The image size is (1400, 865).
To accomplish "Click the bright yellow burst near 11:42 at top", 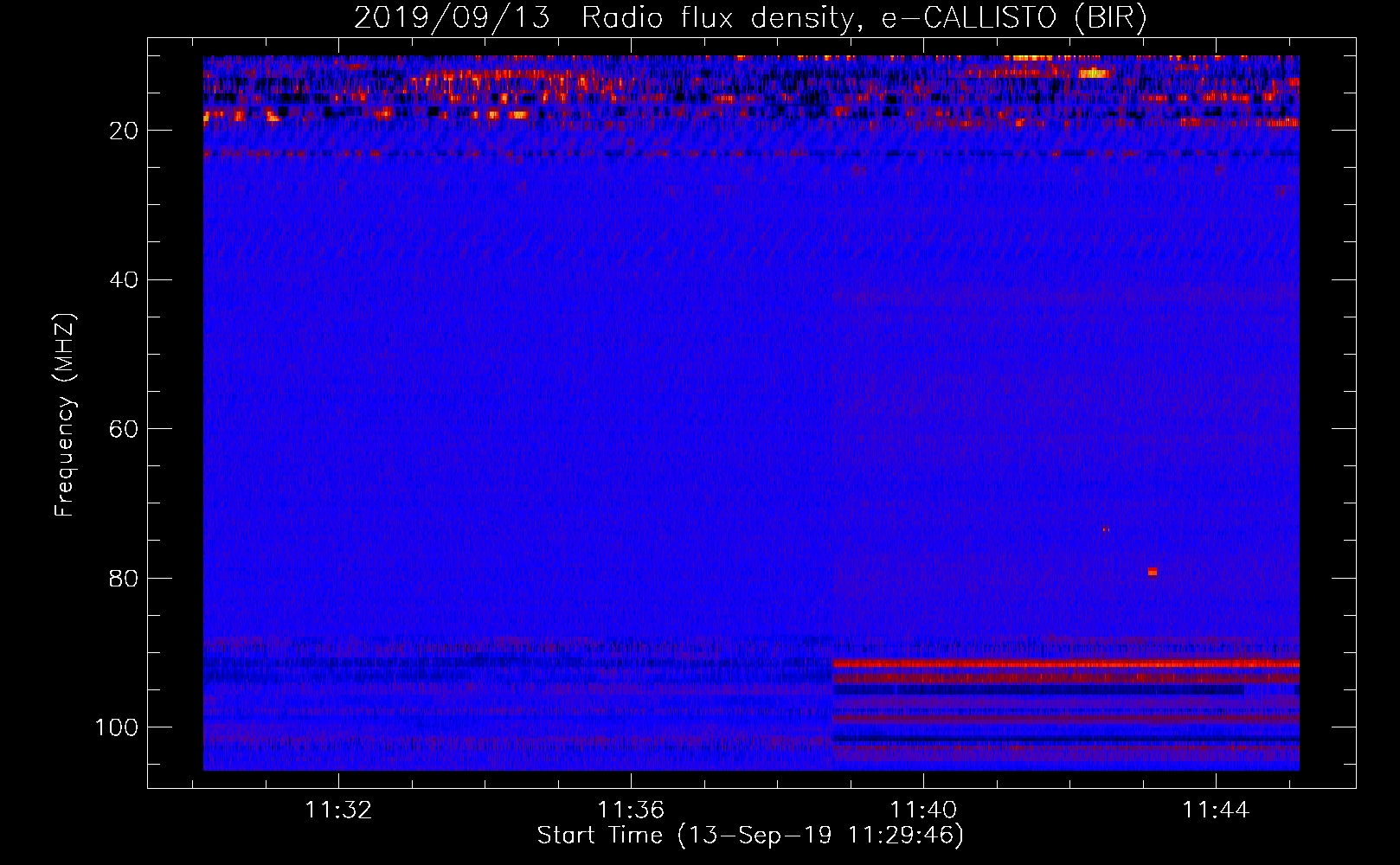I will click(1094, 73).
